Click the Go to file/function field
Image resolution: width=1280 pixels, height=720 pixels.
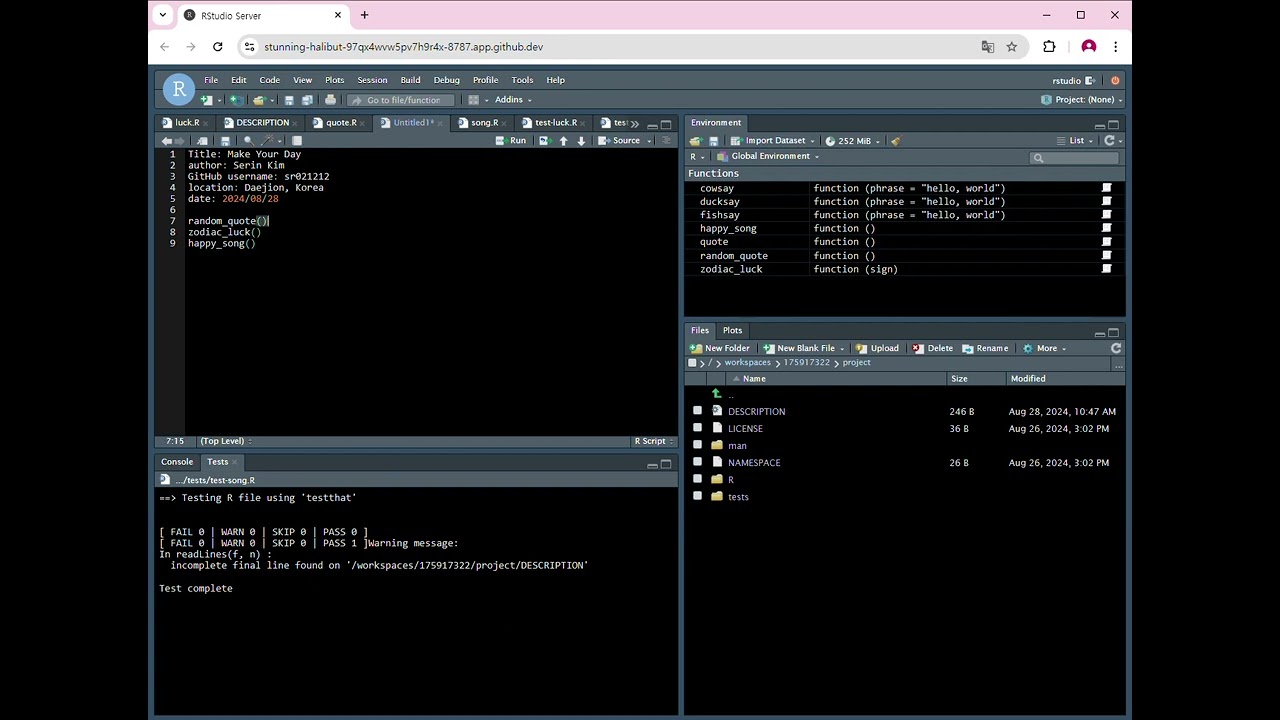pos(402,100)
